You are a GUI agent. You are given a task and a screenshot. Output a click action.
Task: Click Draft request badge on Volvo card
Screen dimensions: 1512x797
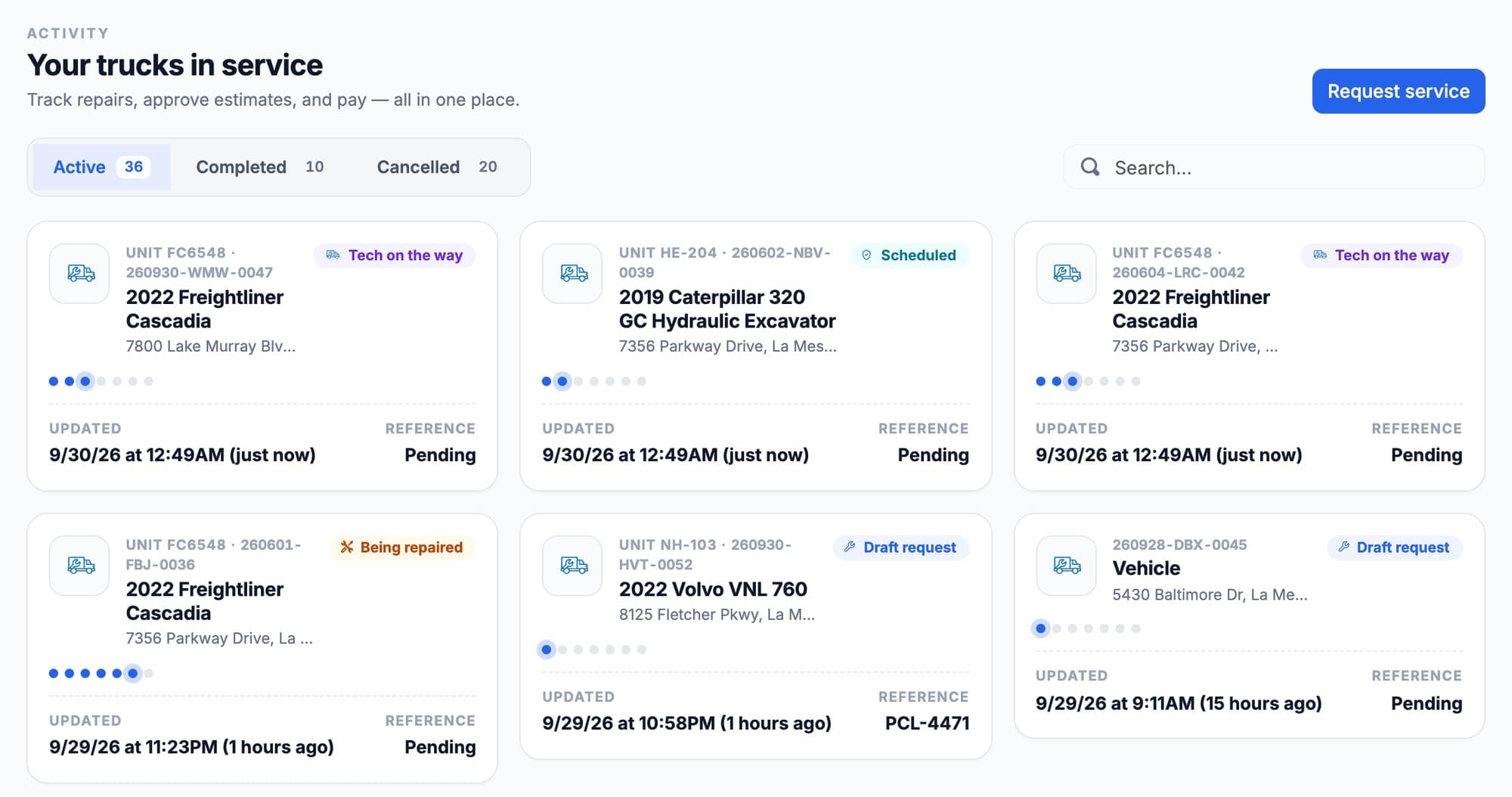[901, 547]
